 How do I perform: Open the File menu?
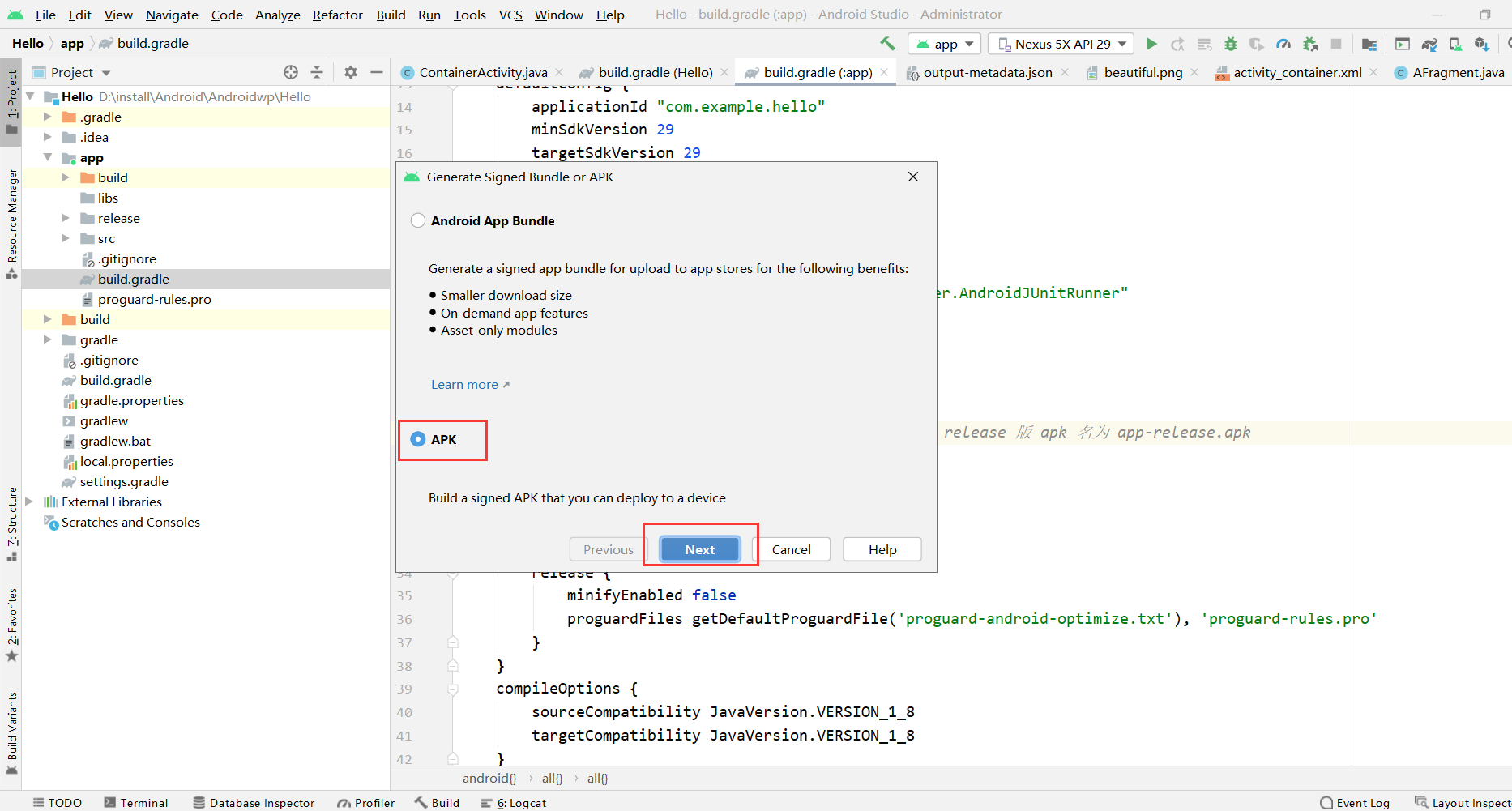click(45, 15)
